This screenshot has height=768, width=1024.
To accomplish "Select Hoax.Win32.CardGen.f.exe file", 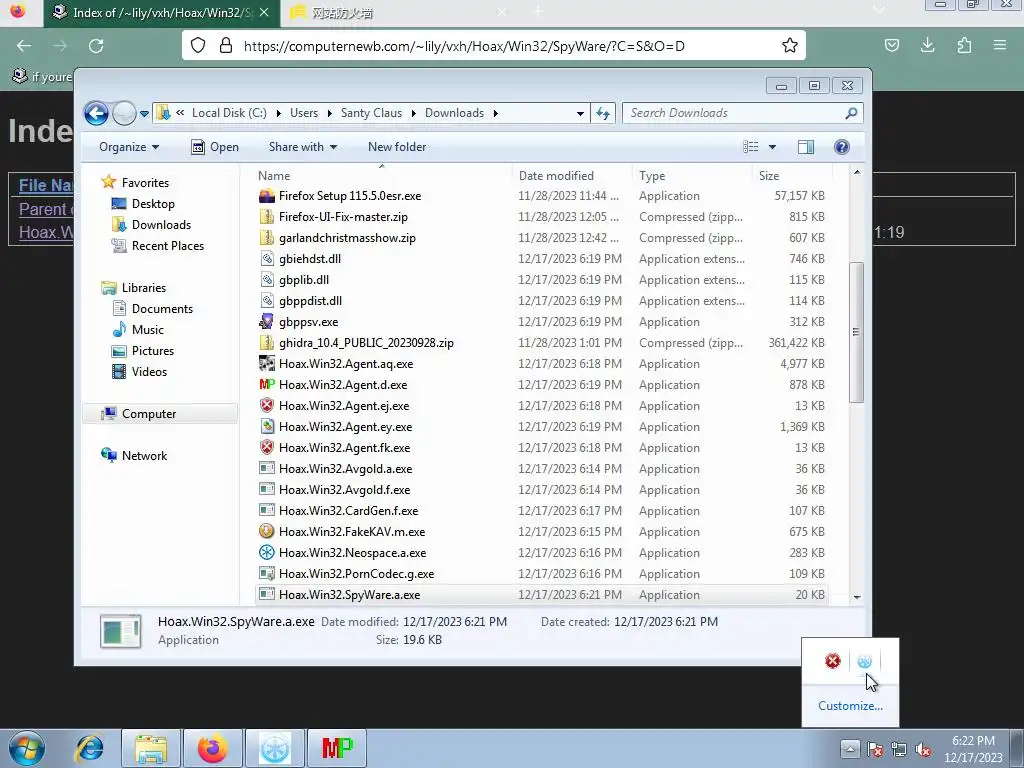I will 348,511.
